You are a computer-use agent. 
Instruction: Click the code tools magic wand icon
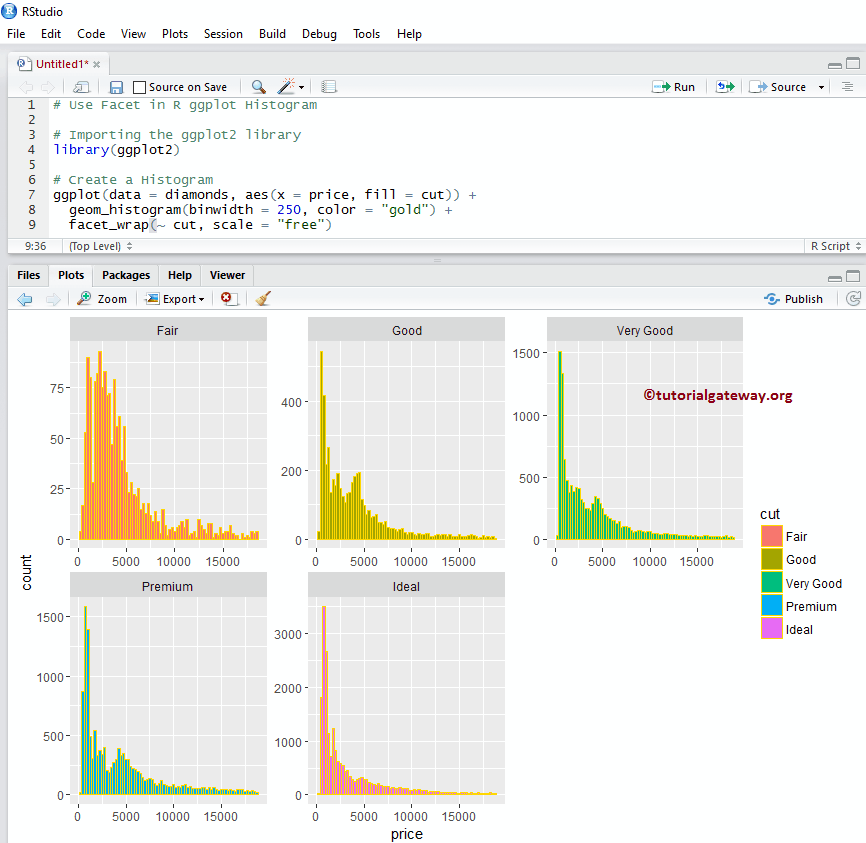click(x=285, y=86)
